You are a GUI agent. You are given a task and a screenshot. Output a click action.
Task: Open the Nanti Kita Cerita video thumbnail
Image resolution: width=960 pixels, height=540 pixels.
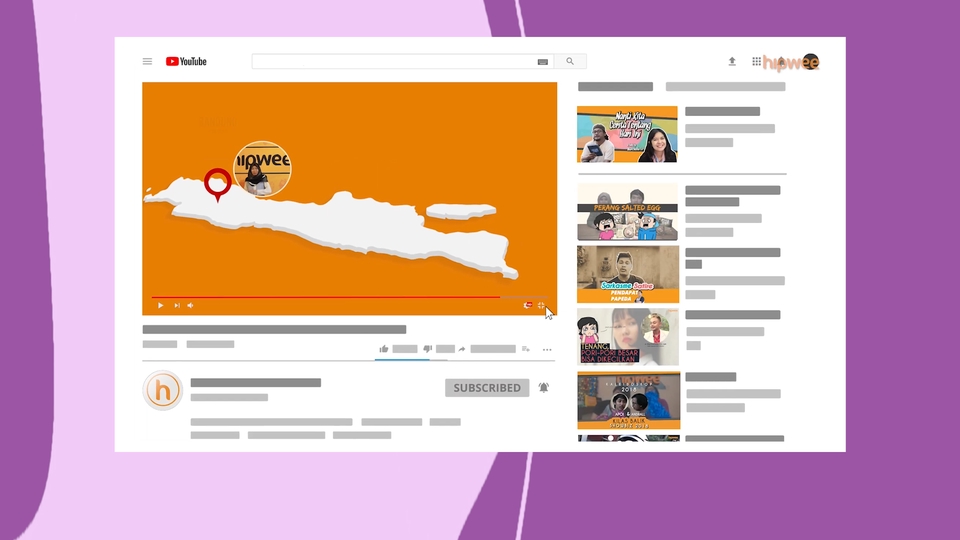coord(627,134)
